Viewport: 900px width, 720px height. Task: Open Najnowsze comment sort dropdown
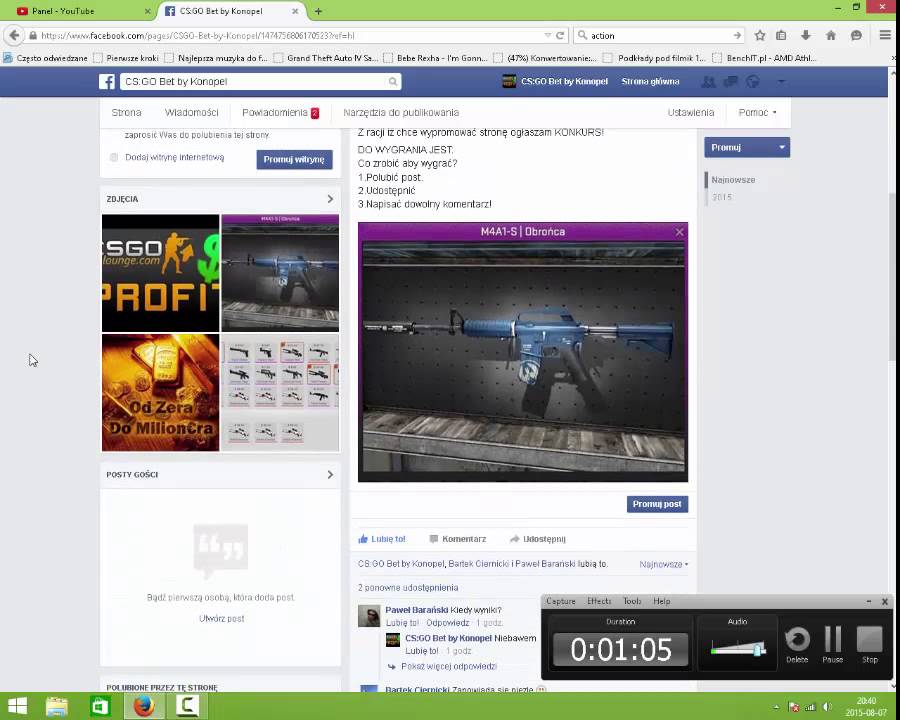click(664, 564)
